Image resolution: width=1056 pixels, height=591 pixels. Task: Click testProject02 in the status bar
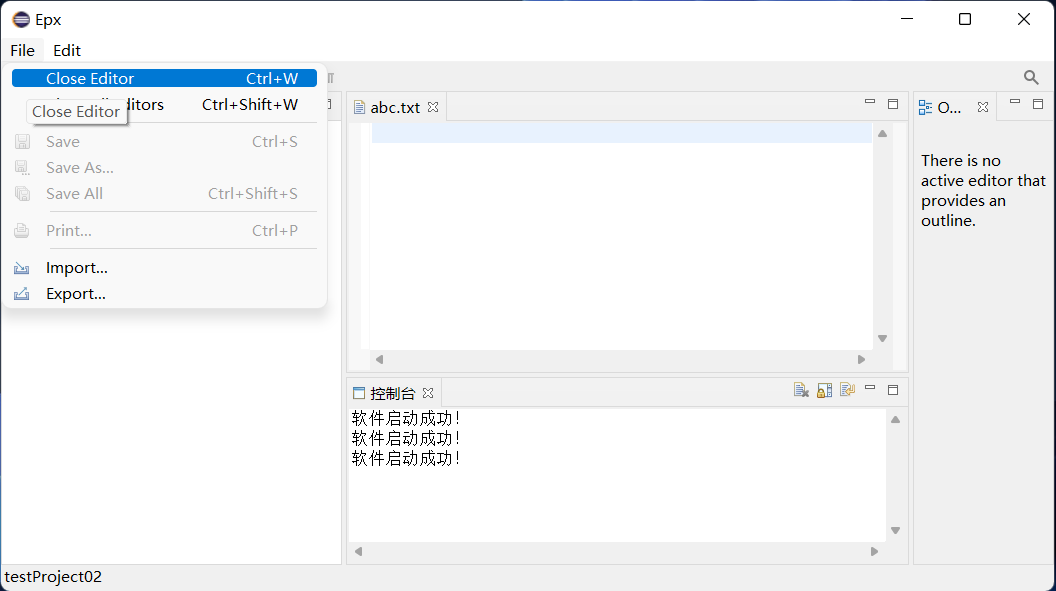[x=53, y=577]
